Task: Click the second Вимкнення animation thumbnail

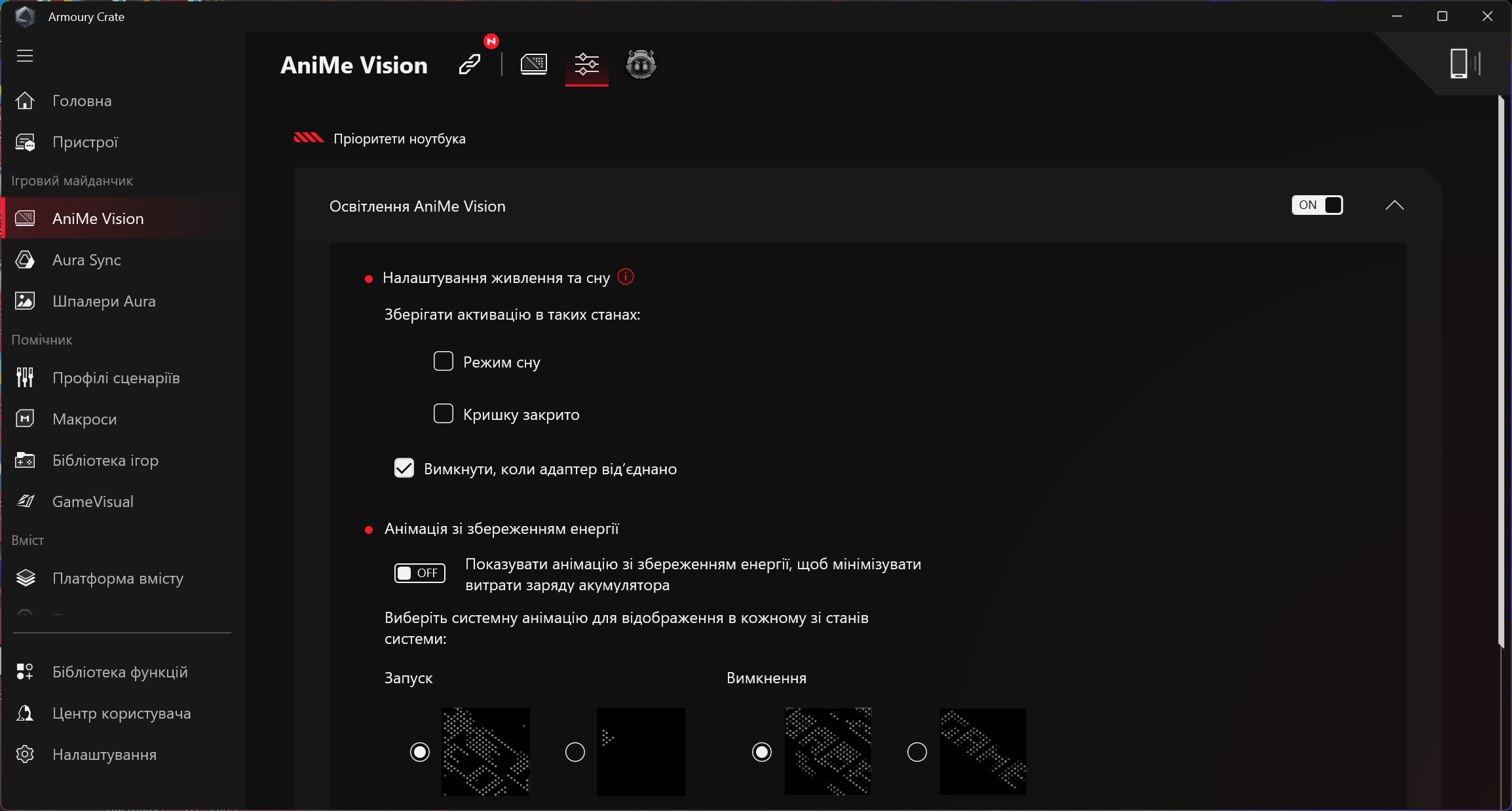Action: coord(983,751)
